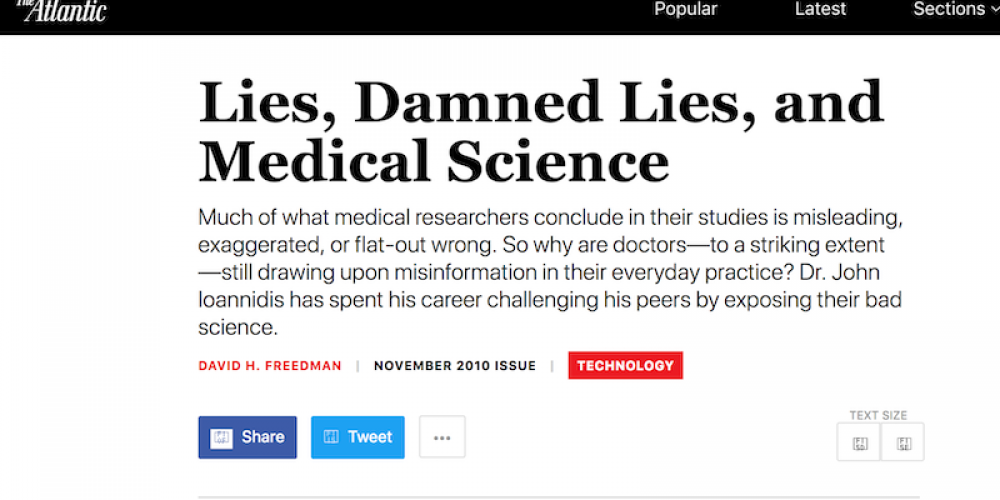1000x500 pixels.
Task: Open the Latest articles link
Action: tap(820, 9)
